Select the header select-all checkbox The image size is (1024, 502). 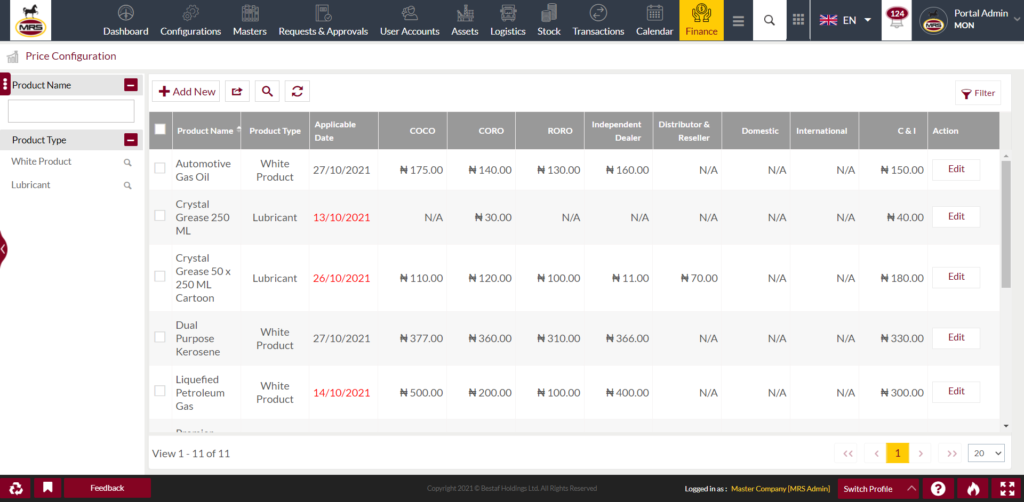click(x=160, y=129)
